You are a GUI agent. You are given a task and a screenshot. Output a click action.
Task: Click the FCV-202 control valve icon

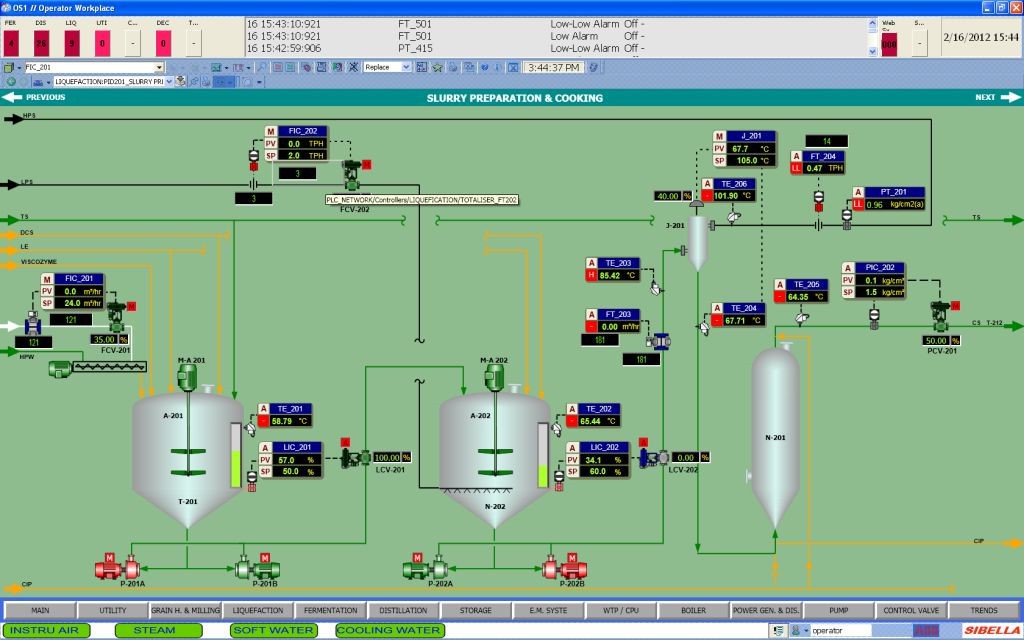(352, 177)
